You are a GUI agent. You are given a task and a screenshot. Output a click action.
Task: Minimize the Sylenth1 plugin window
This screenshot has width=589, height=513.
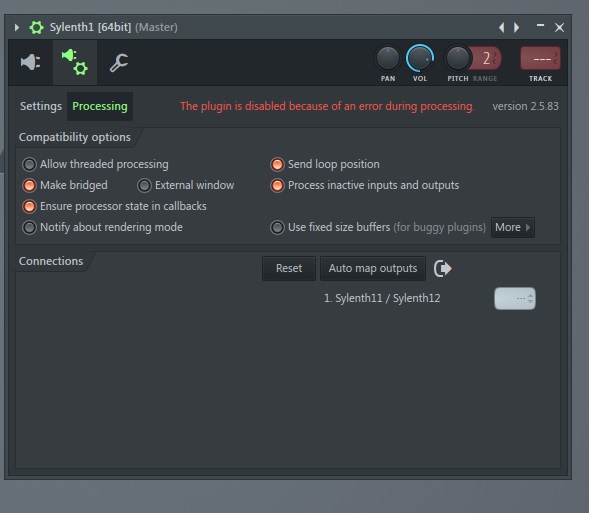pyautogui.click(x=540, y=26)
